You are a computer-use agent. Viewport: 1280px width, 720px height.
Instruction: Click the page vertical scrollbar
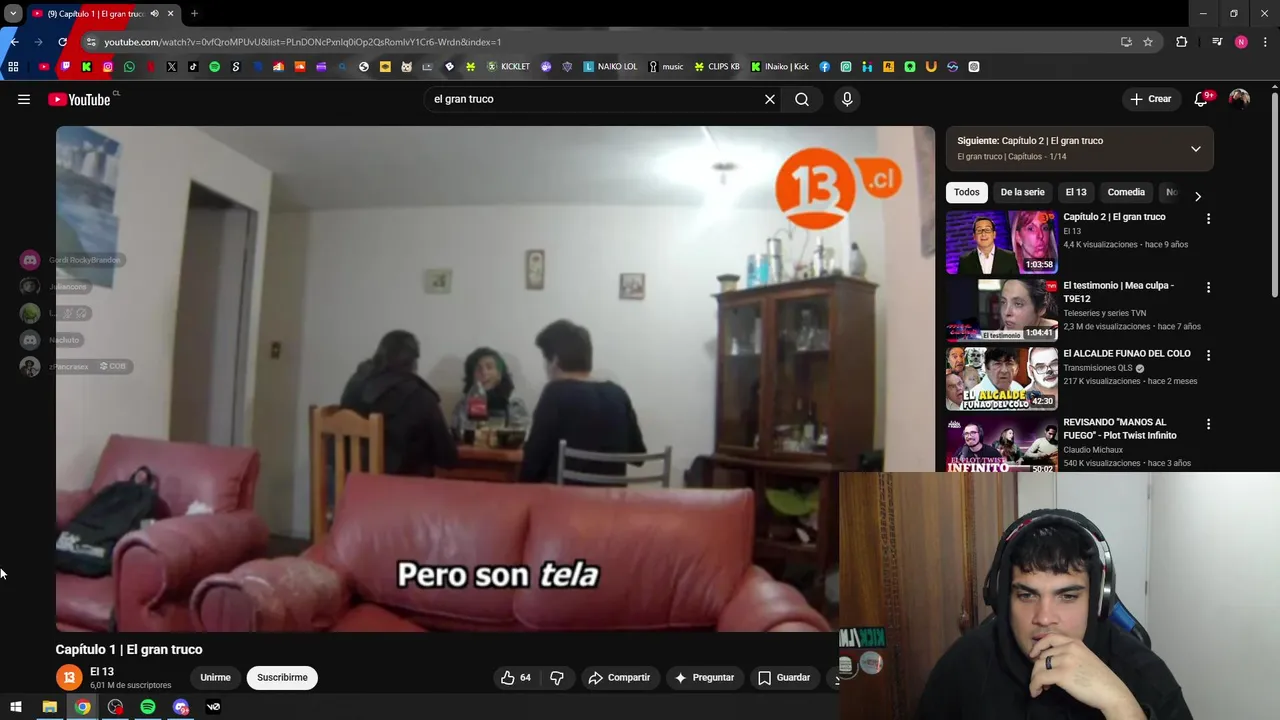tap(1275, 195)
